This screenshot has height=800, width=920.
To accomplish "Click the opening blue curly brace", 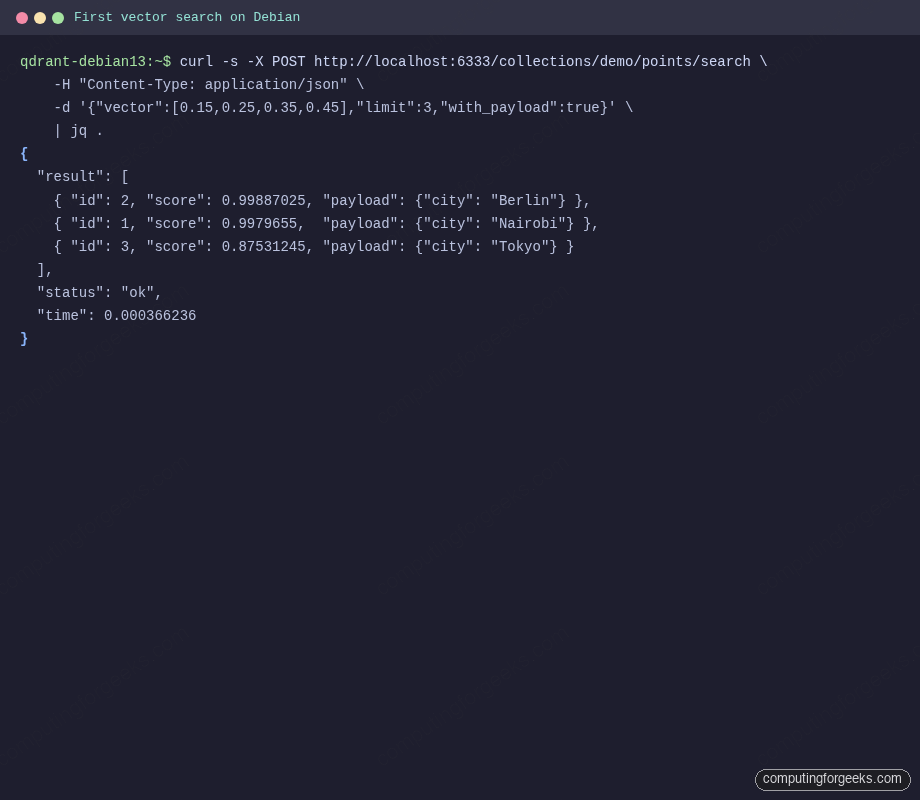I will pyautogui.click(x=24, y=154).
